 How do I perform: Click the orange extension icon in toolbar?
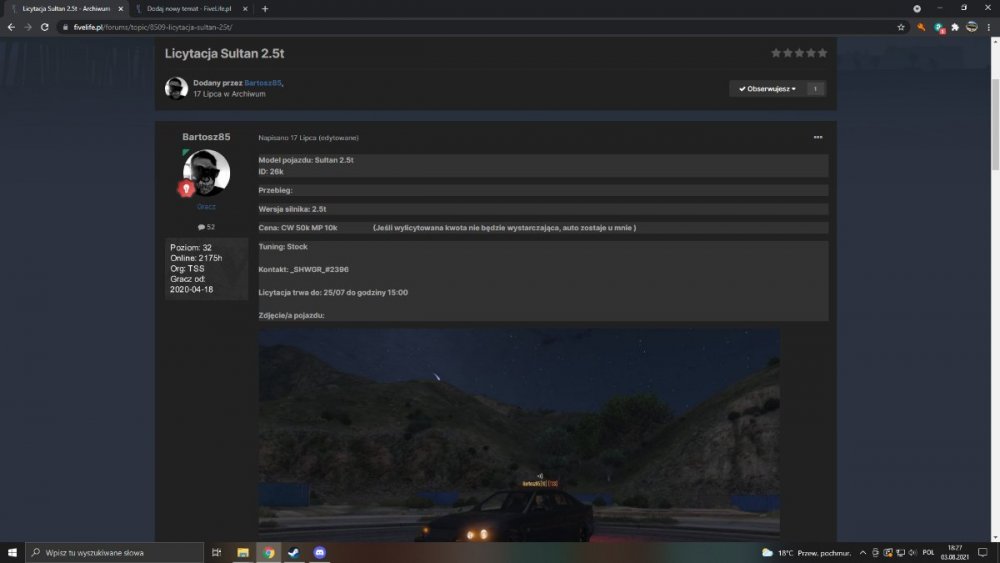[921, 27]
